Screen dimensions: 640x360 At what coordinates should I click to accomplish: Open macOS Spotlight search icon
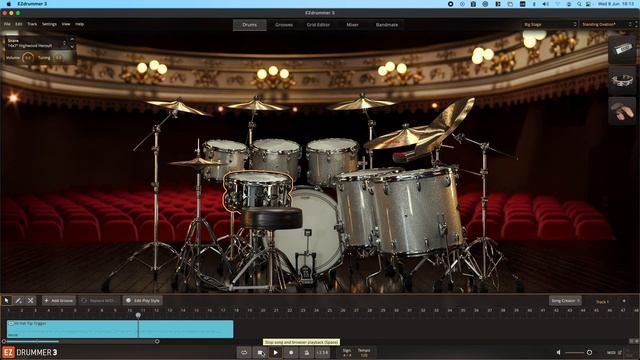point(579,4)
